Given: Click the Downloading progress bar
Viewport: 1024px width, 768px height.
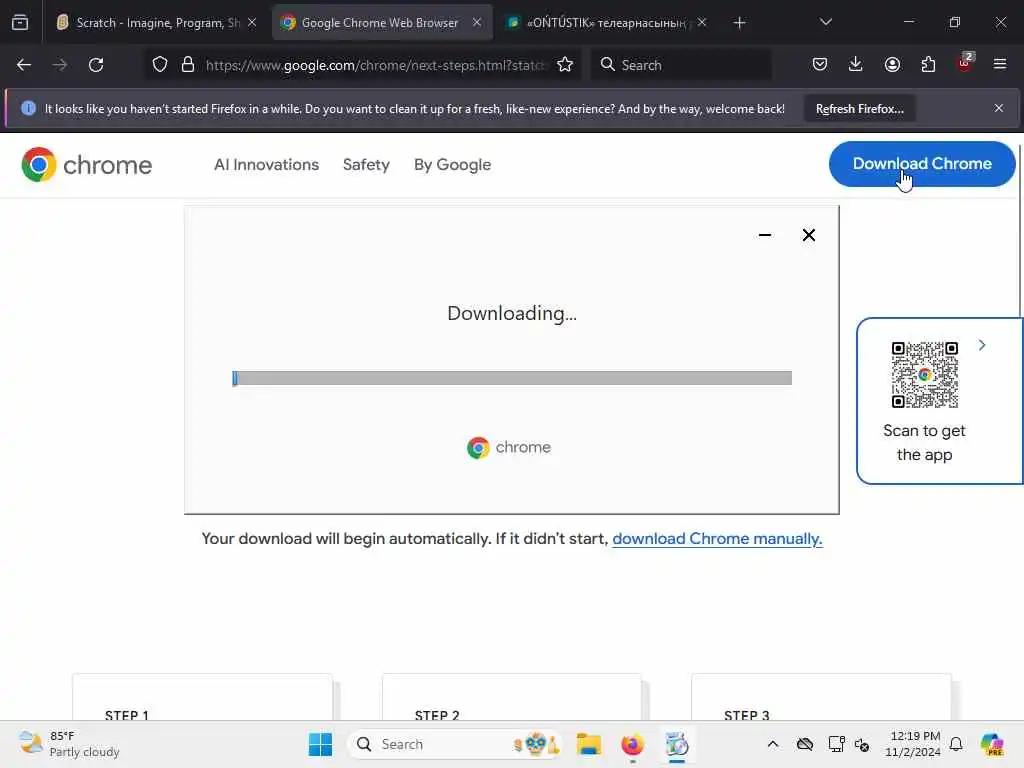Looking at the screenshot, I should [512, 378].
